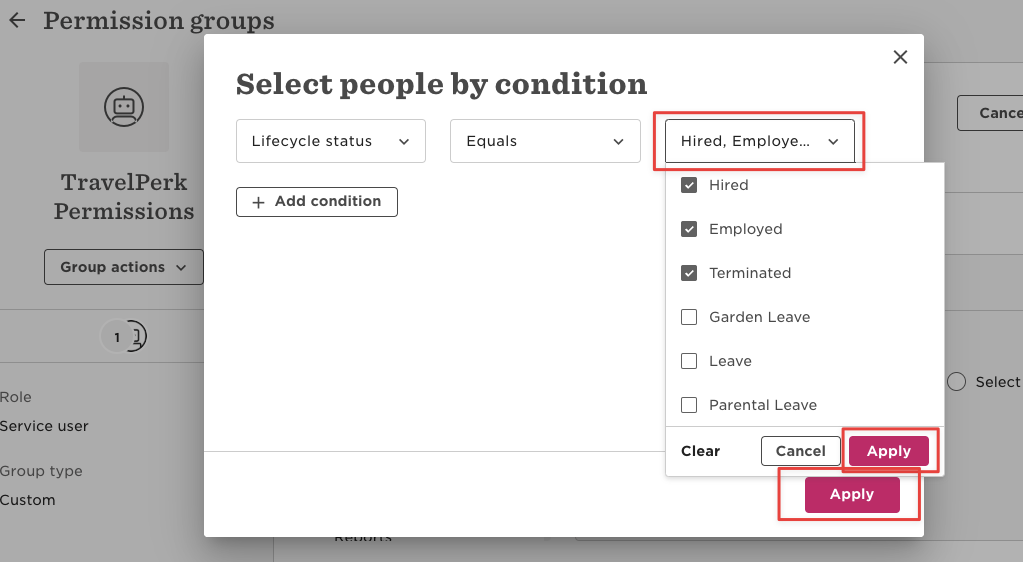Screen dimensions: 1023x562
Task: Uncheck the Hired checkbox
Action: [689, 185]
